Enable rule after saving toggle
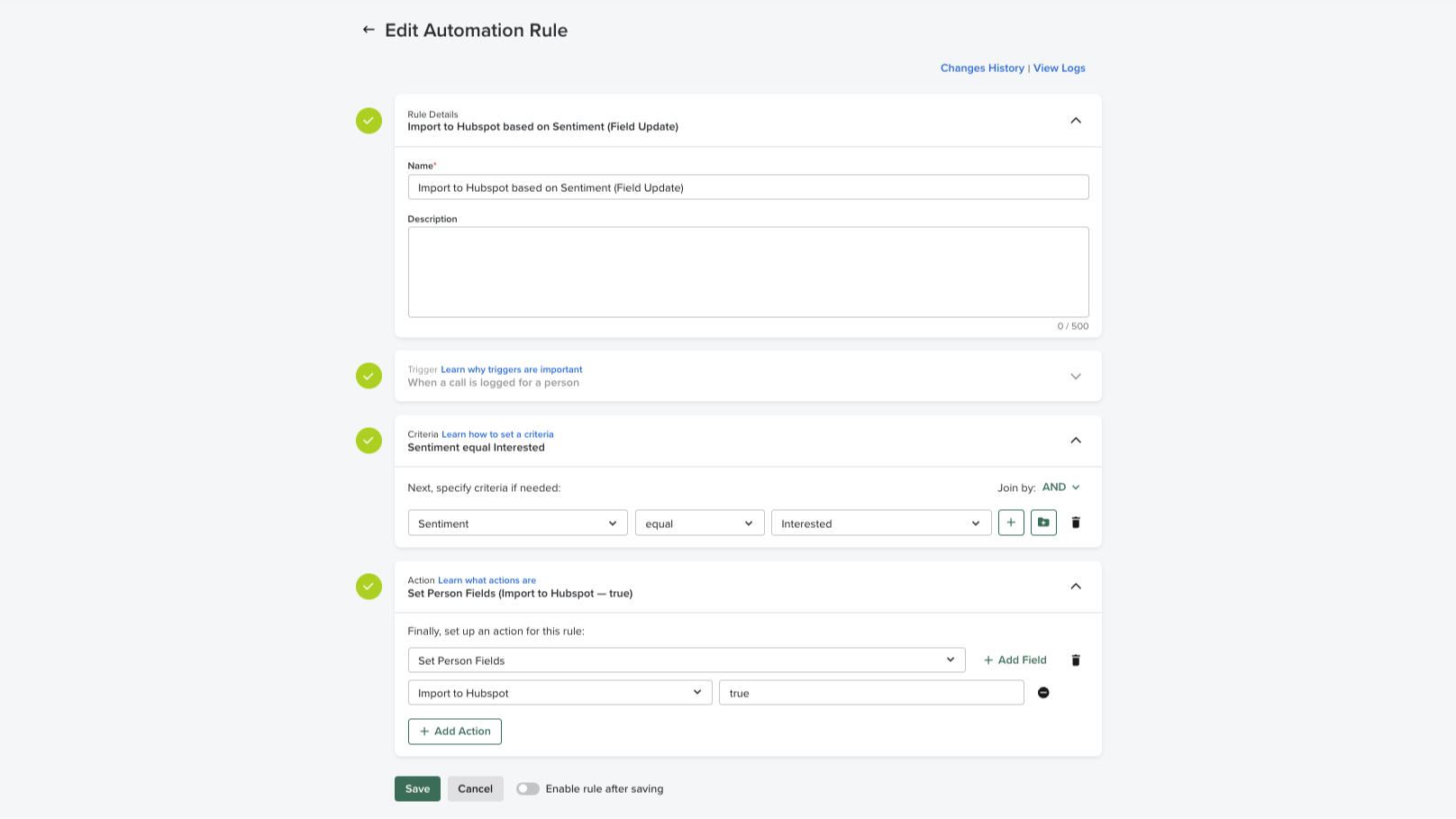1456x819 pixels. [x=528, y=788]
